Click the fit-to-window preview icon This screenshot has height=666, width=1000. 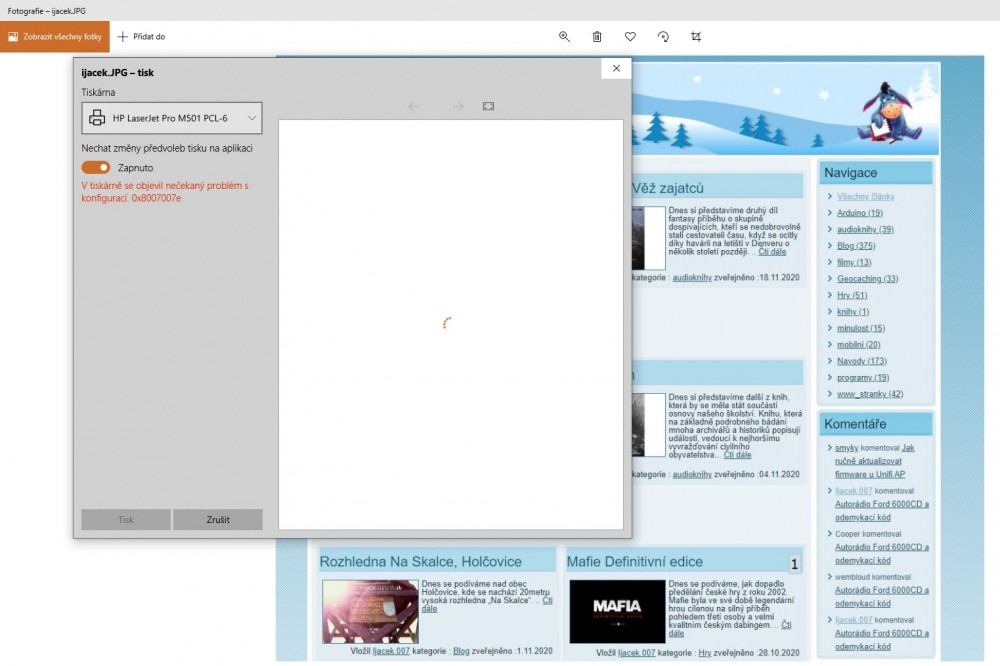coord(488,106)
